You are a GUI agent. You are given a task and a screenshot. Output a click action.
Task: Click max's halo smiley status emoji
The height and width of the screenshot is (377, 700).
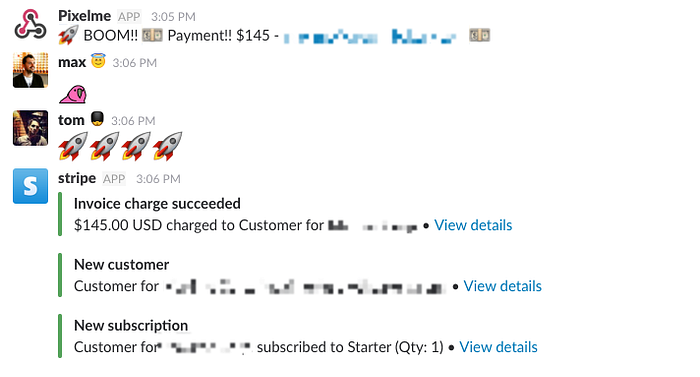click(98, 61)
